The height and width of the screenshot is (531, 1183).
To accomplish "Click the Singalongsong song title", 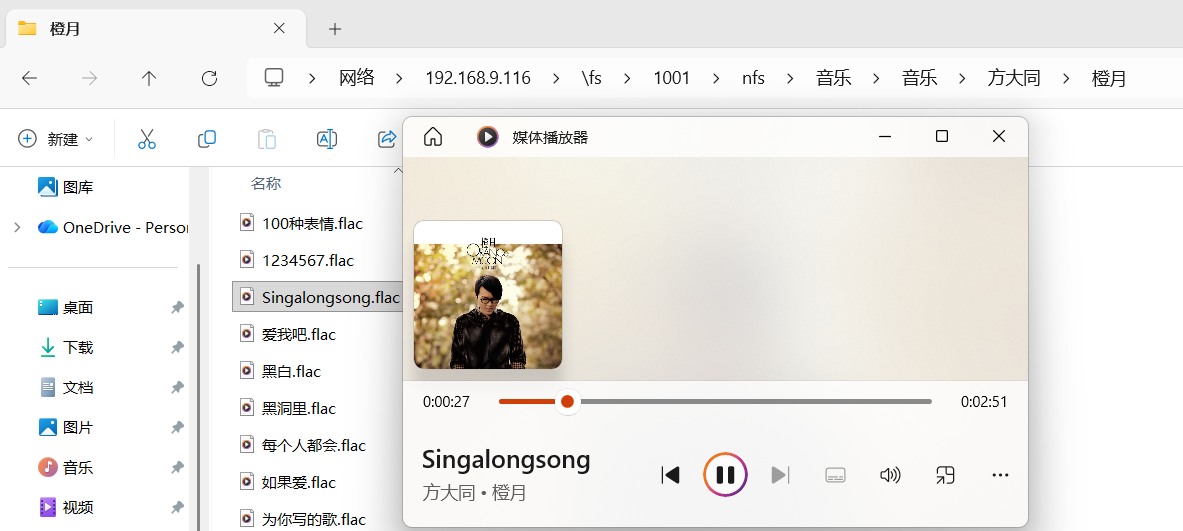I will click(506, 459).
